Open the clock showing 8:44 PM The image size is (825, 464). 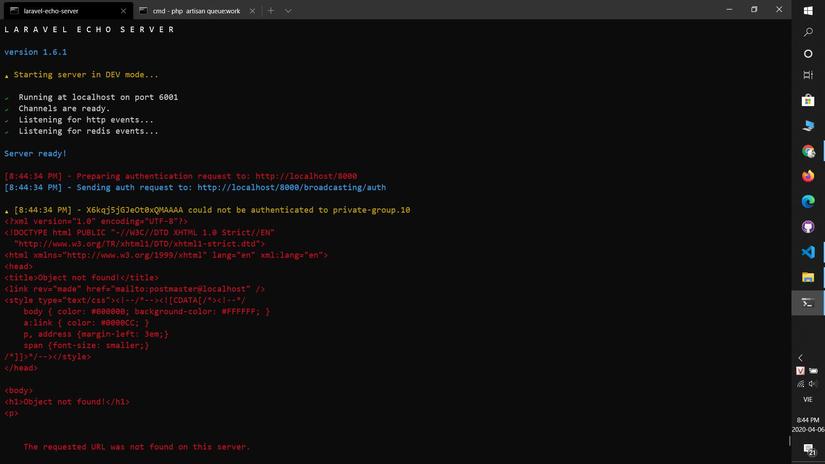(808, 425)
